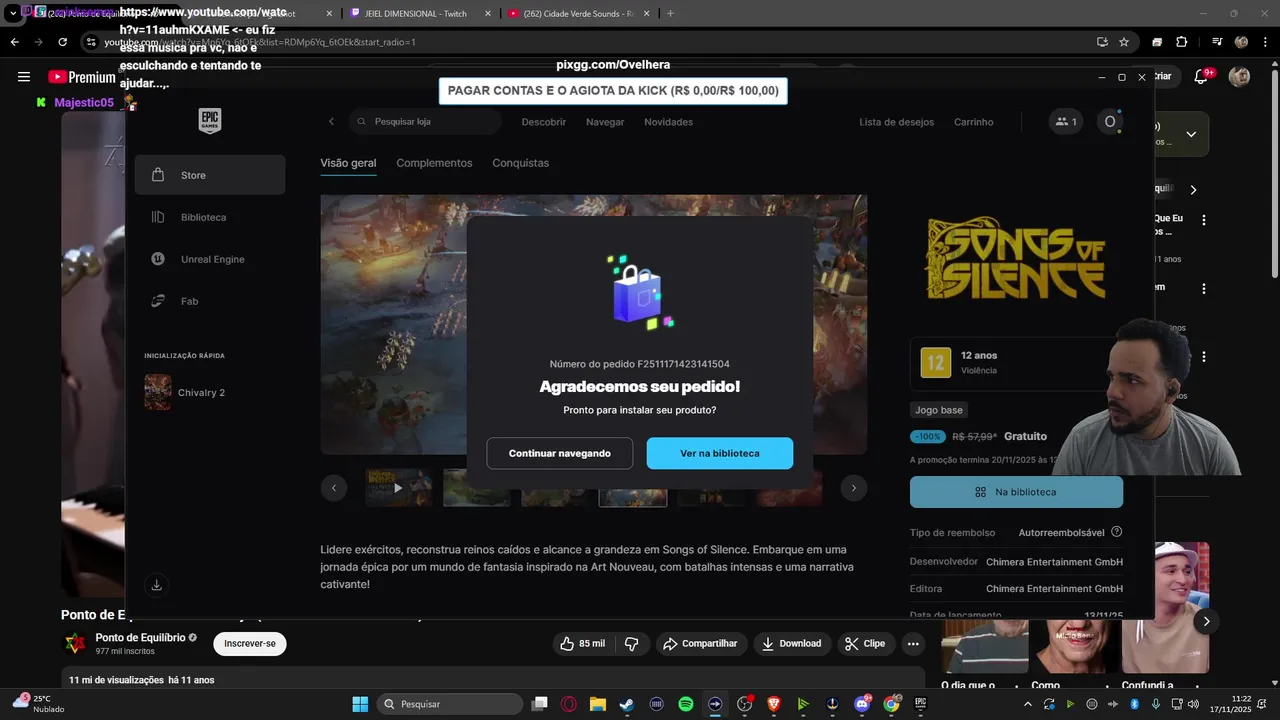
Task: Go back with the store back arrow
Action: (331, 122)
